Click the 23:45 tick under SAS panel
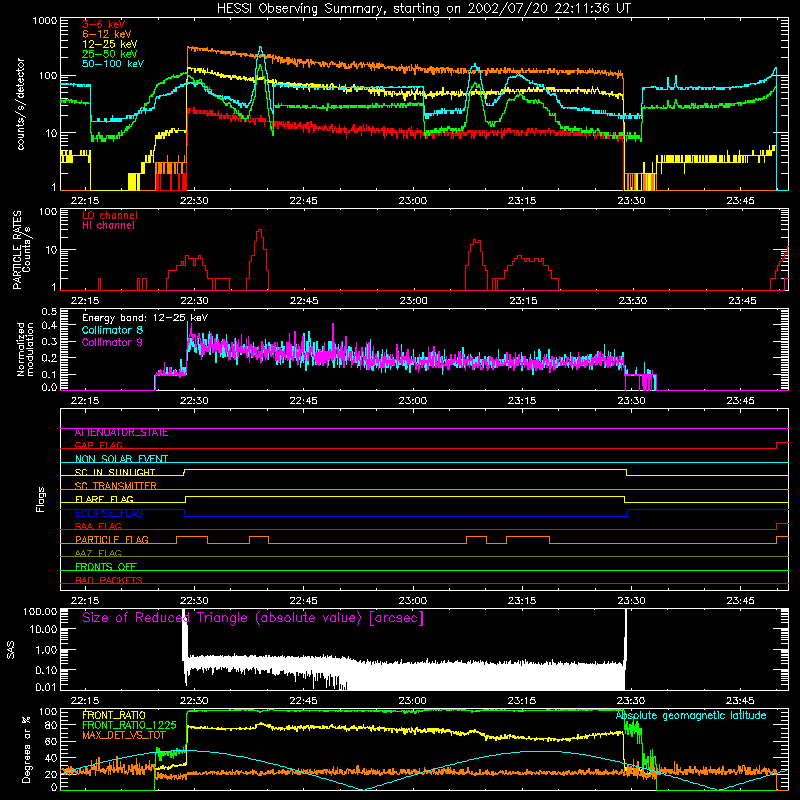 coord(741,701)
